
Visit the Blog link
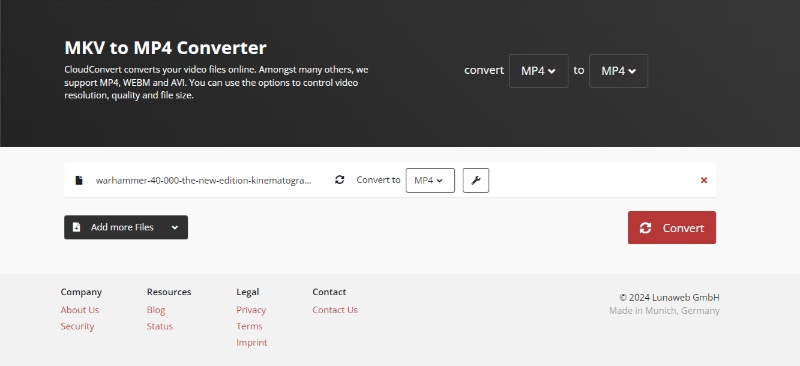pos(156,310)
